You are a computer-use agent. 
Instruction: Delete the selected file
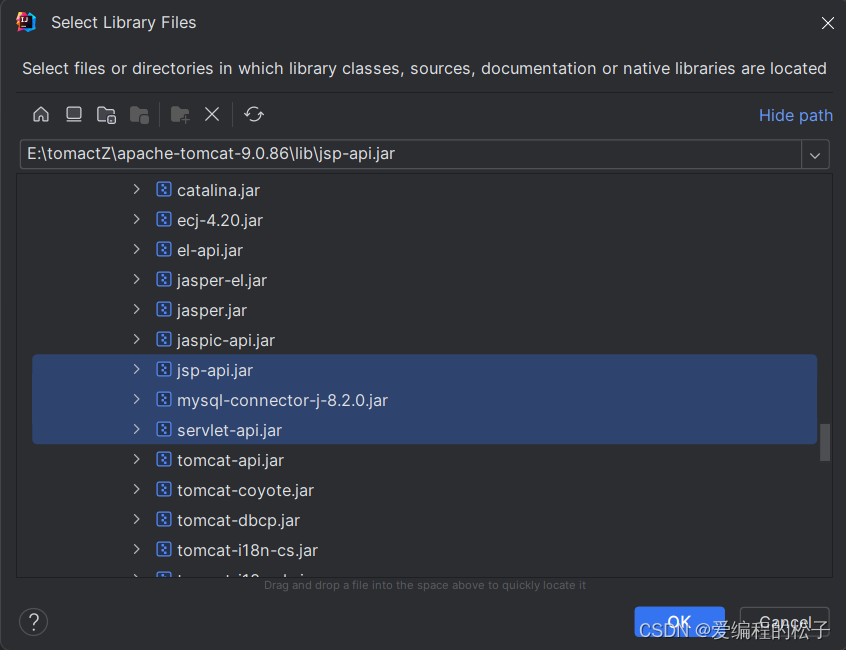212,114
